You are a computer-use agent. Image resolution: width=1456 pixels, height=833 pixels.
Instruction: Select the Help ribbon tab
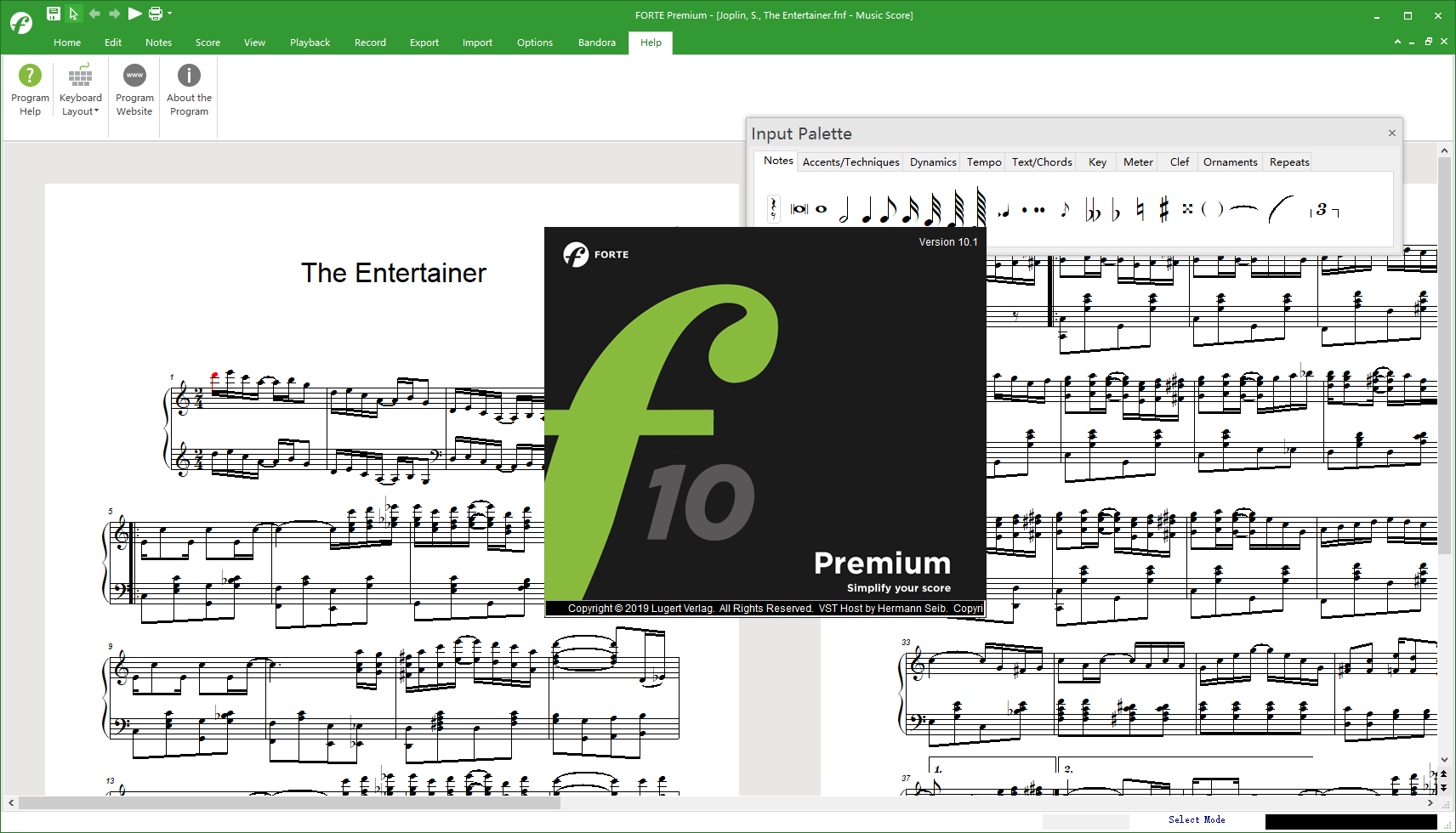(x=651, y=42)
